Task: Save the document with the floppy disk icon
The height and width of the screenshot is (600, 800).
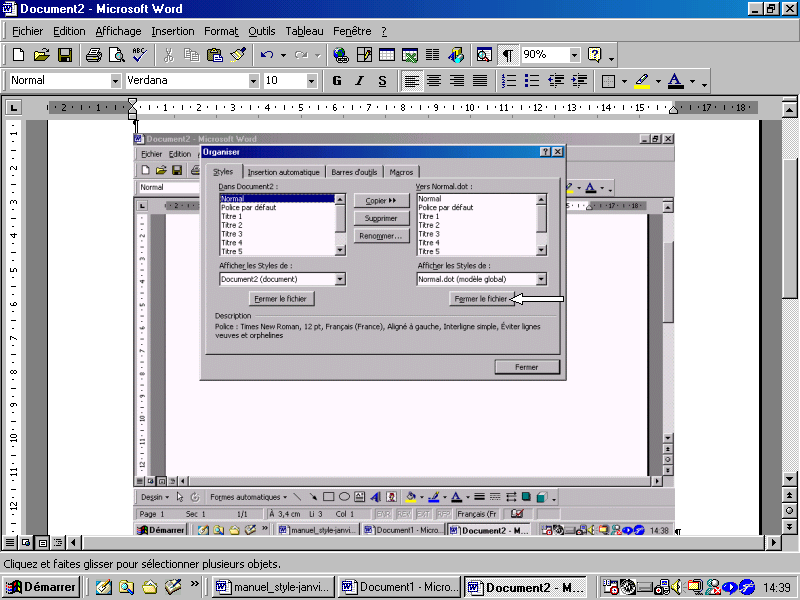Action: point(65,55)
